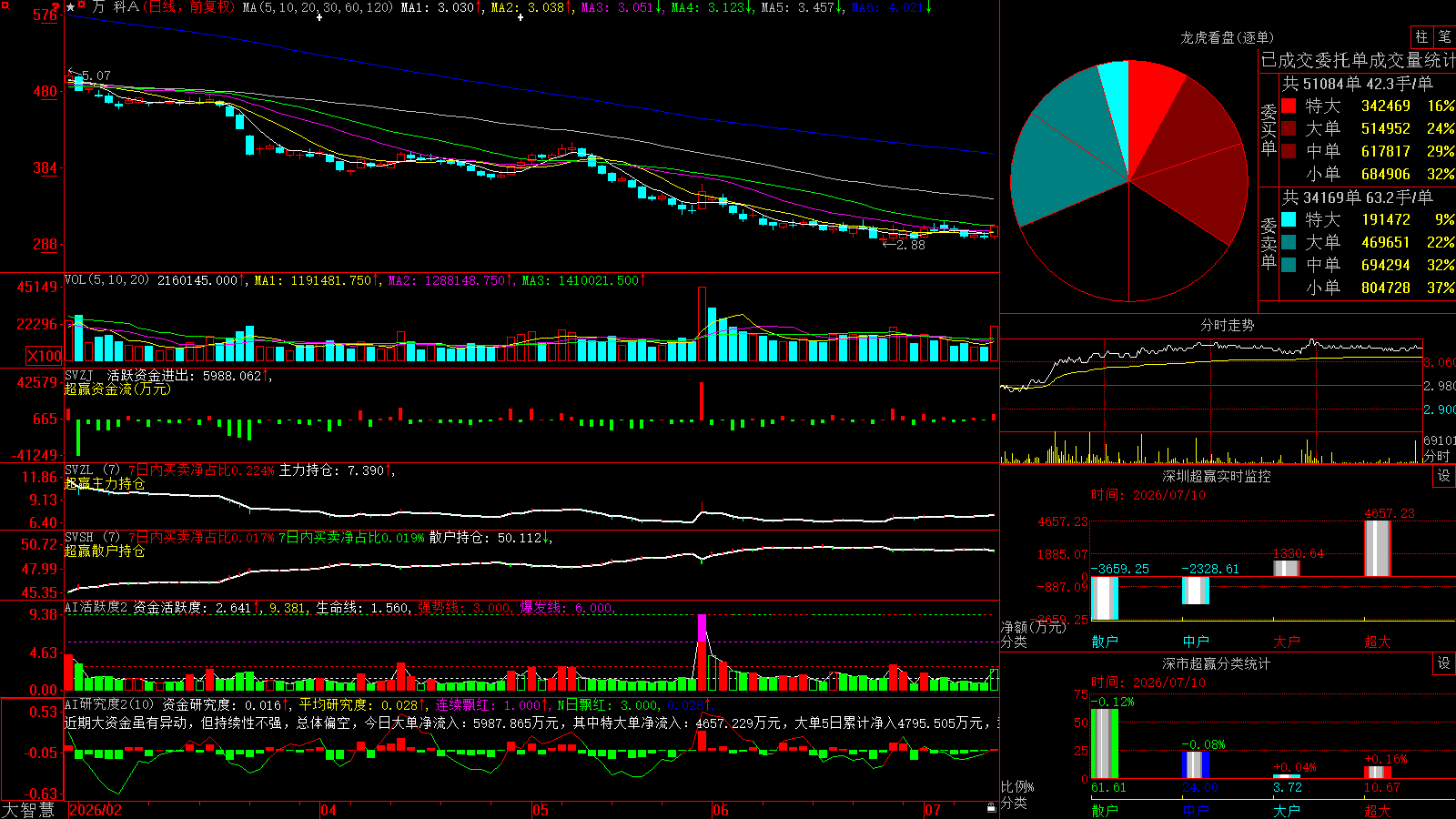The height and width of the screenshot is (819, 1456).
Task: Click the 超赢主力持仓 indicator link
Action: tap(105, 483)
